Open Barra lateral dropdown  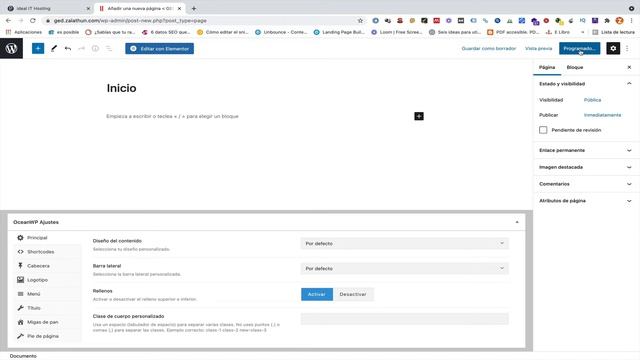[x=404, y=269]
